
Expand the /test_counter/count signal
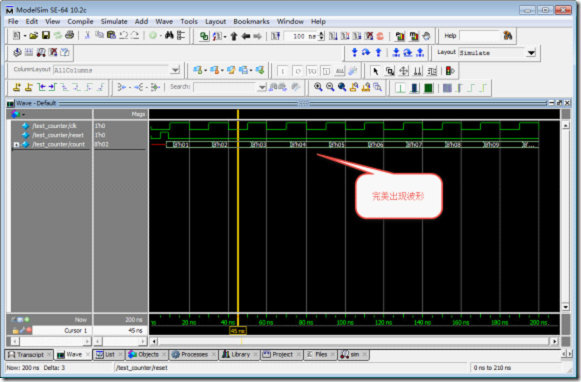[x=16, y=145]
